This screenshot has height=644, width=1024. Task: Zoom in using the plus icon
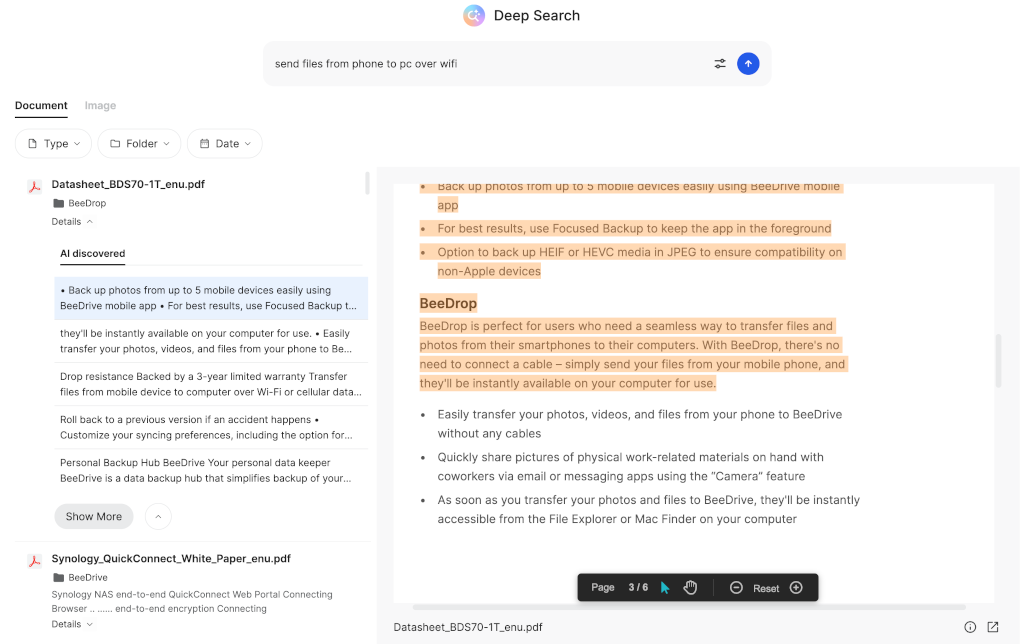pos(796,587)
